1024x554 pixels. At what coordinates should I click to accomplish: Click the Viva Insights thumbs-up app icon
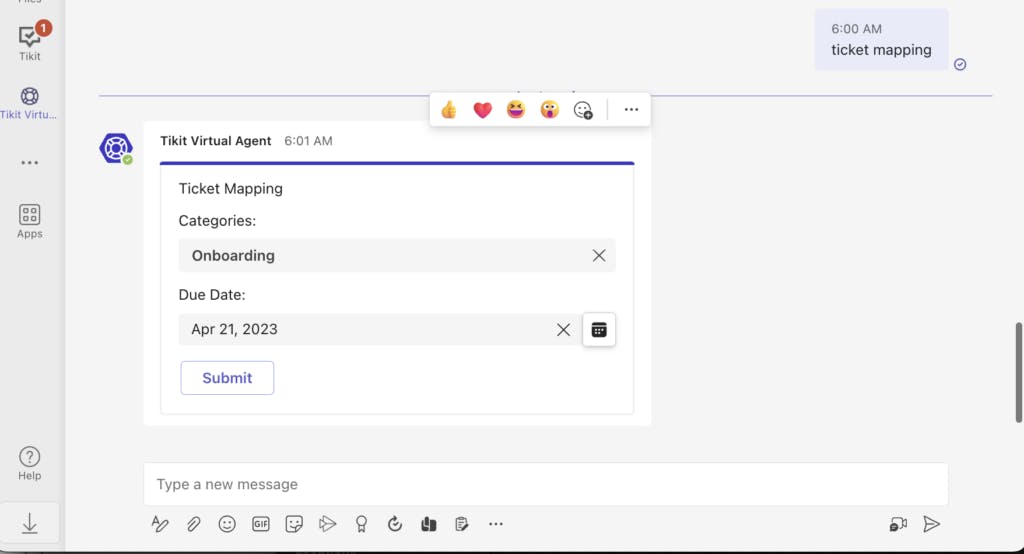(428, 524)
